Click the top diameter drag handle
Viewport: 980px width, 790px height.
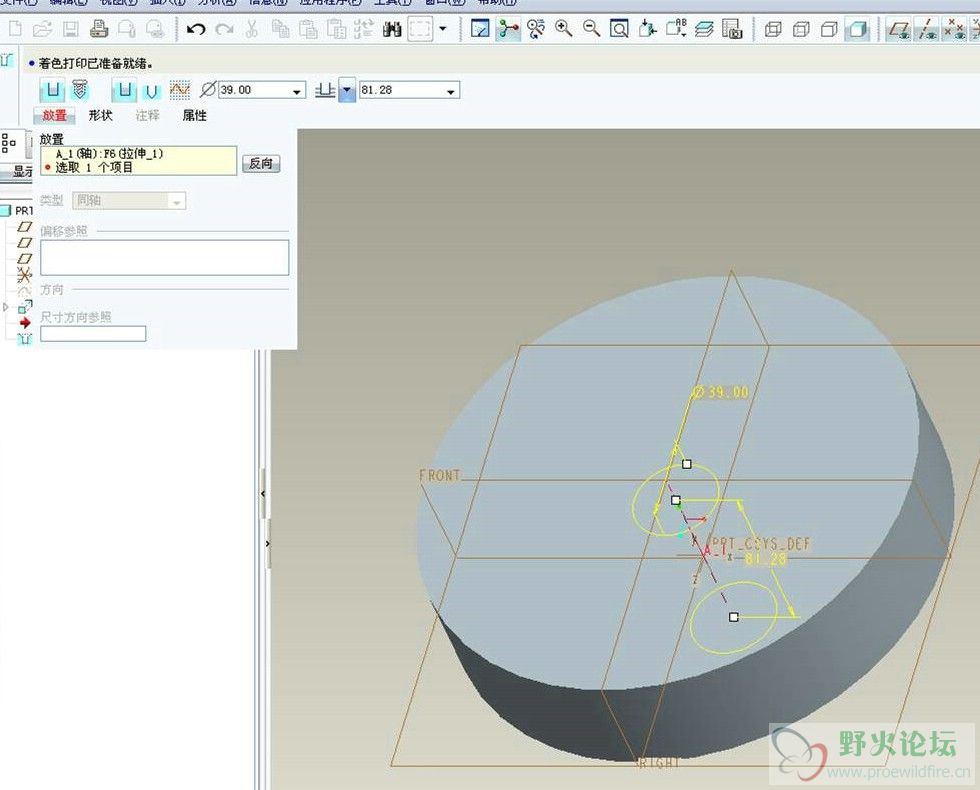[687, 464]
